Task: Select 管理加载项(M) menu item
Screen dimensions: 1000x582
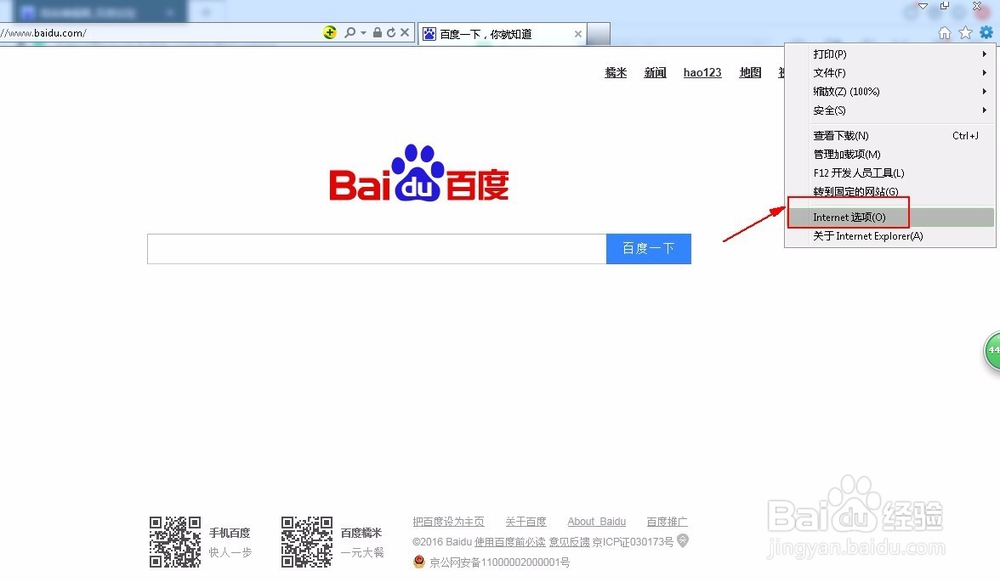Action: click(x=890, y=154)
